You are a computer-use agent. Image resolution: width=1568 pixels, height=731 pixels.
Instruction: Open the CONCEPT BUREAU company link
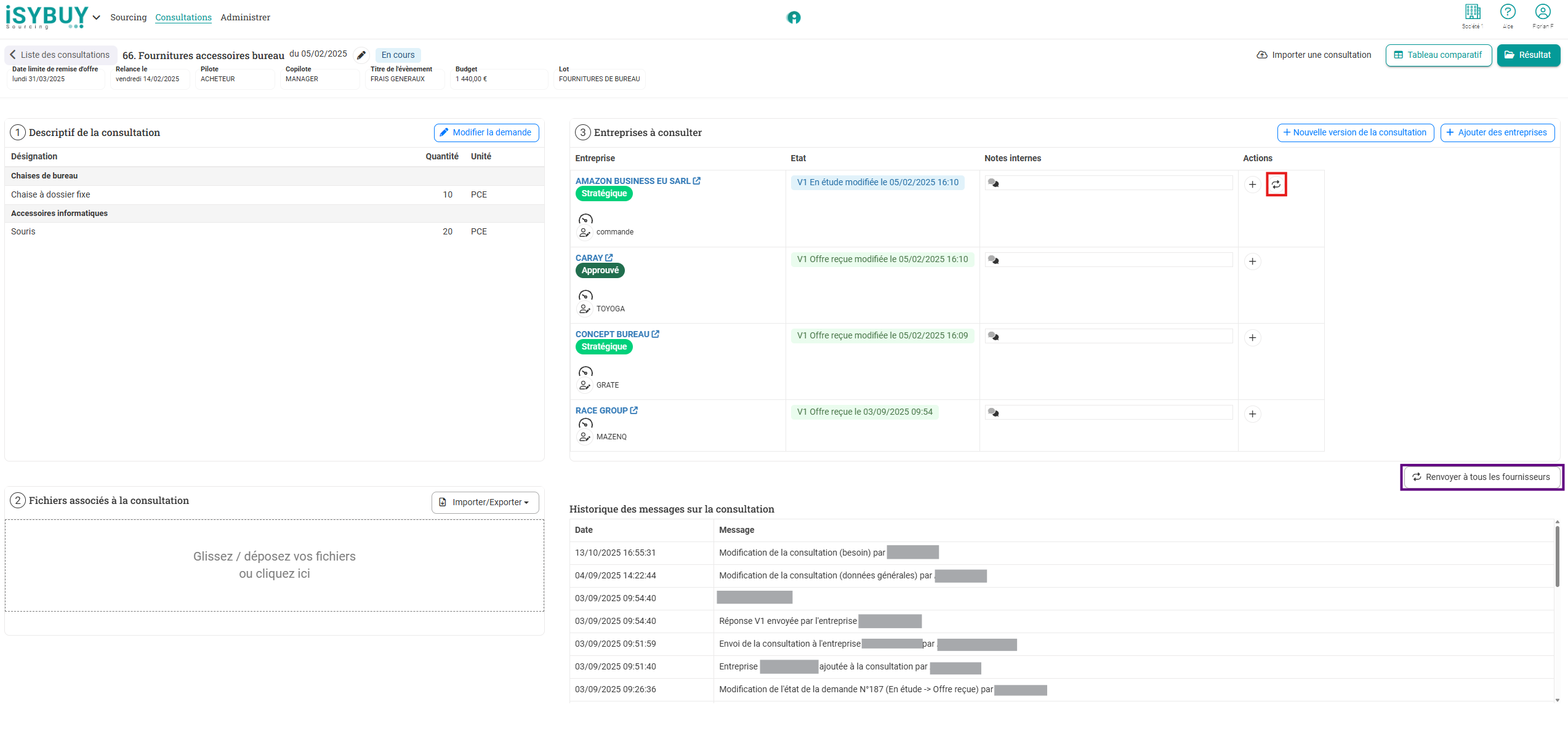[613, 334]
